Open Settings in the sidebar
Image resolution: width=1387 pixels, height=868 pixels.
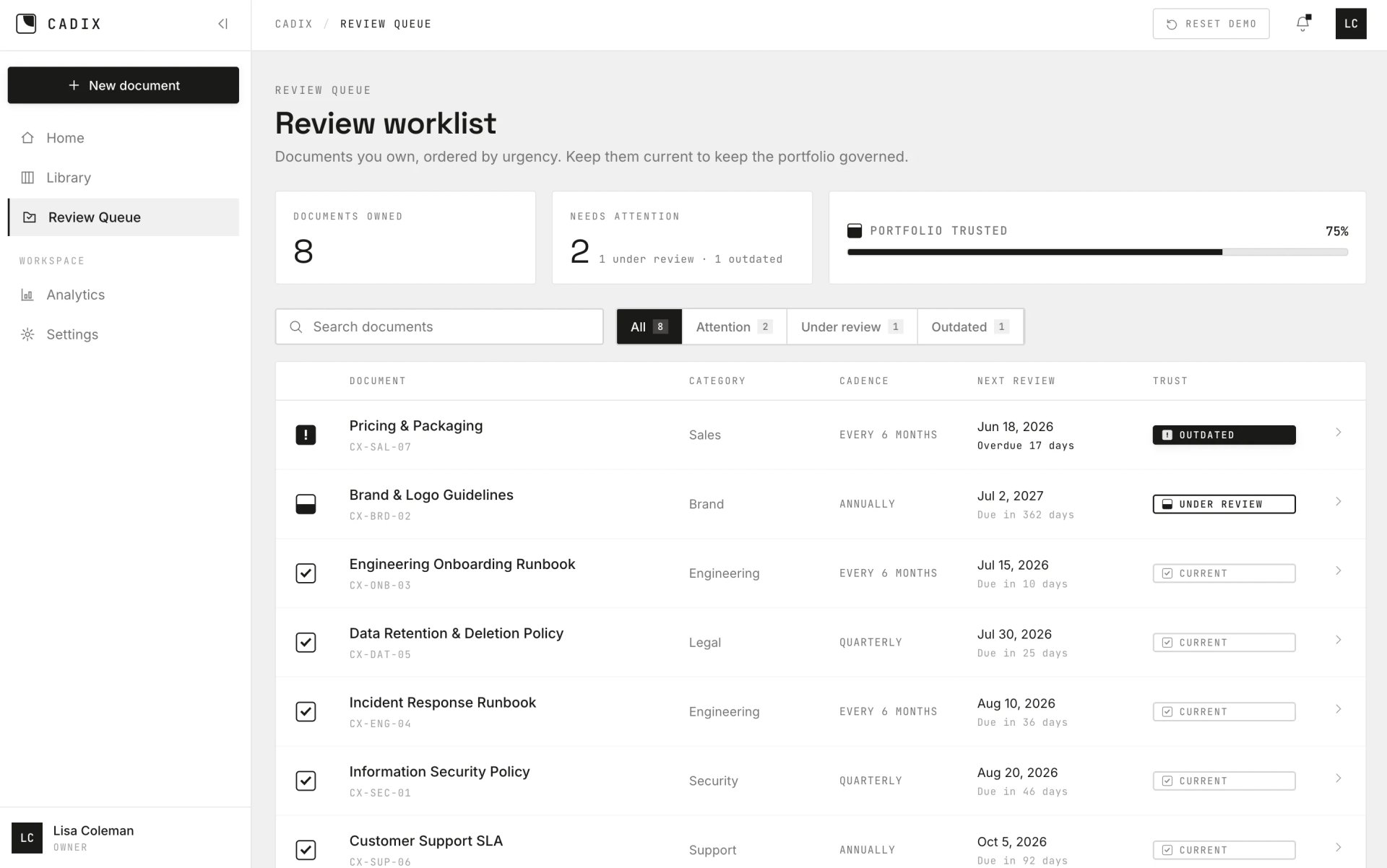pos(123,334)
